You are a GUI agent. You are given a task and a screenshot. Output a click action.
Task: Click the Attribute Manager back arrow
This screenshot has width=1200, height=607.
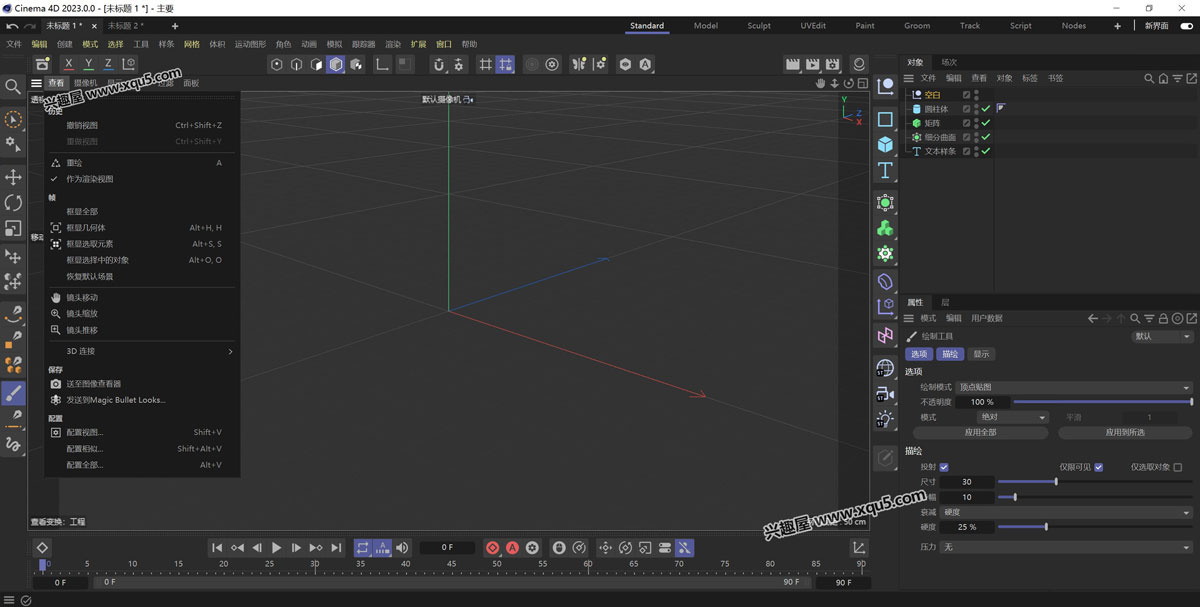(x=1093, y=318)
